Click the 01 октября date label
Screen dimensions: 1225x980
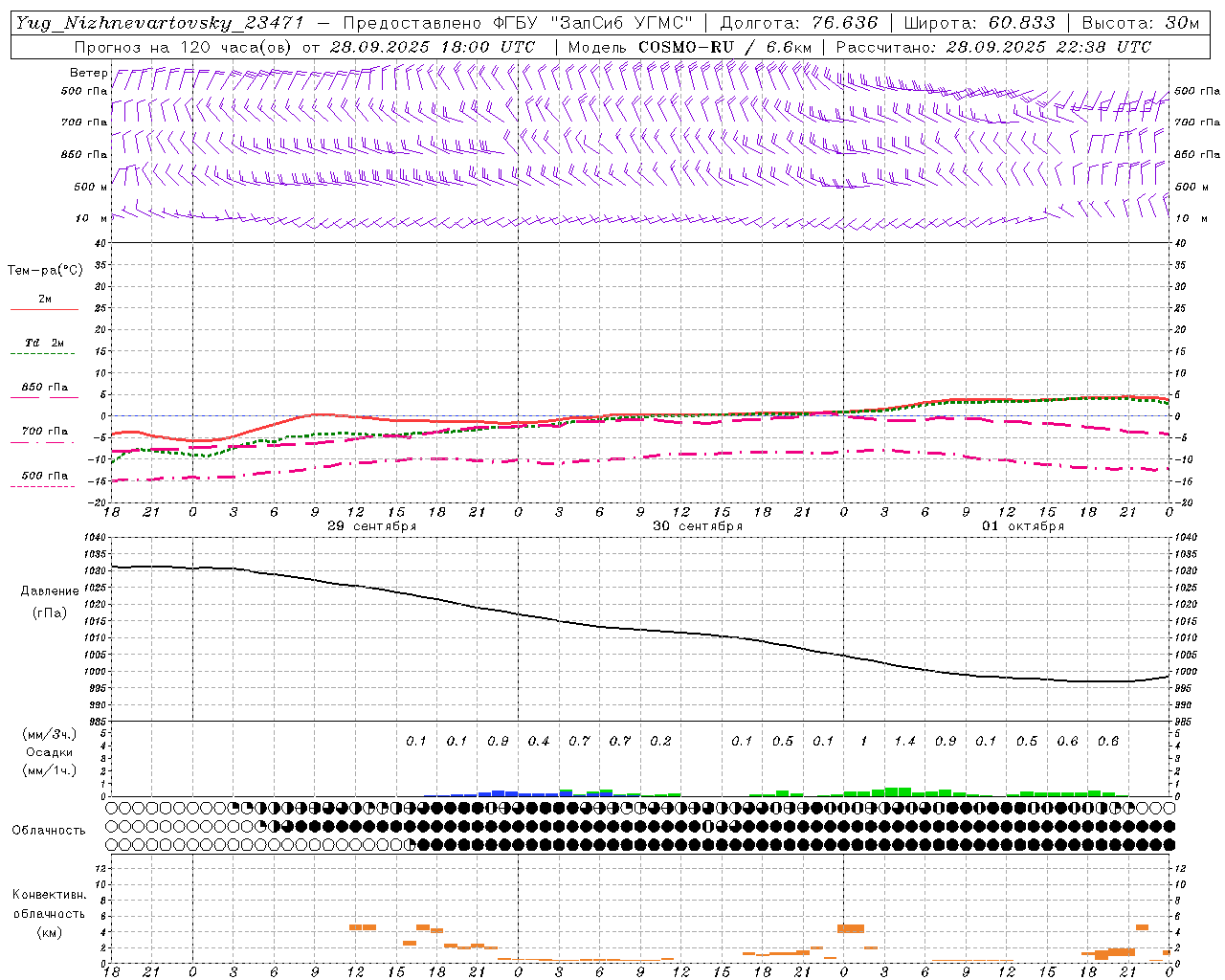(x=1022, y=526)
